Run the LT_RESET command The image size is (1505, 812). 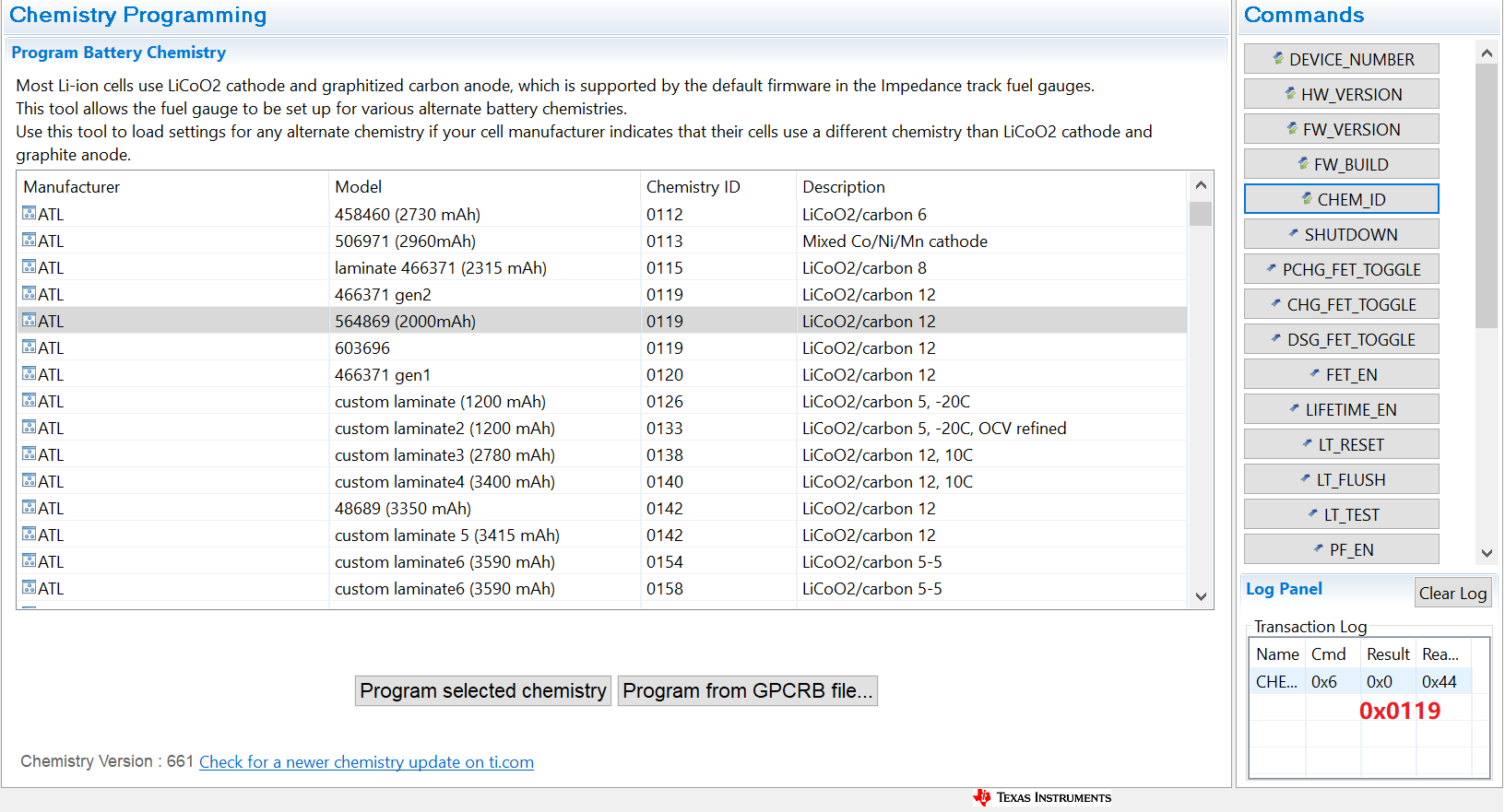tap(1341, 444)
